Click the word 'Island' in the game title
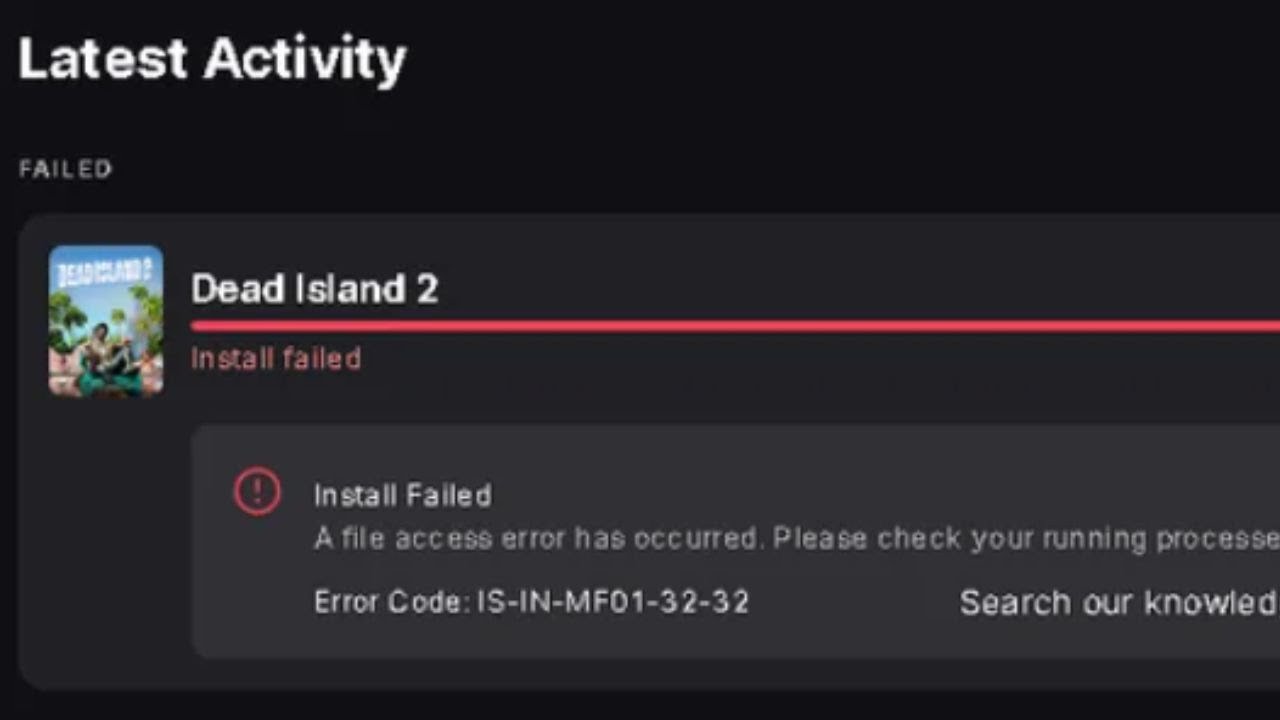This screenshot has width=1280, height=720. (350, 289)
